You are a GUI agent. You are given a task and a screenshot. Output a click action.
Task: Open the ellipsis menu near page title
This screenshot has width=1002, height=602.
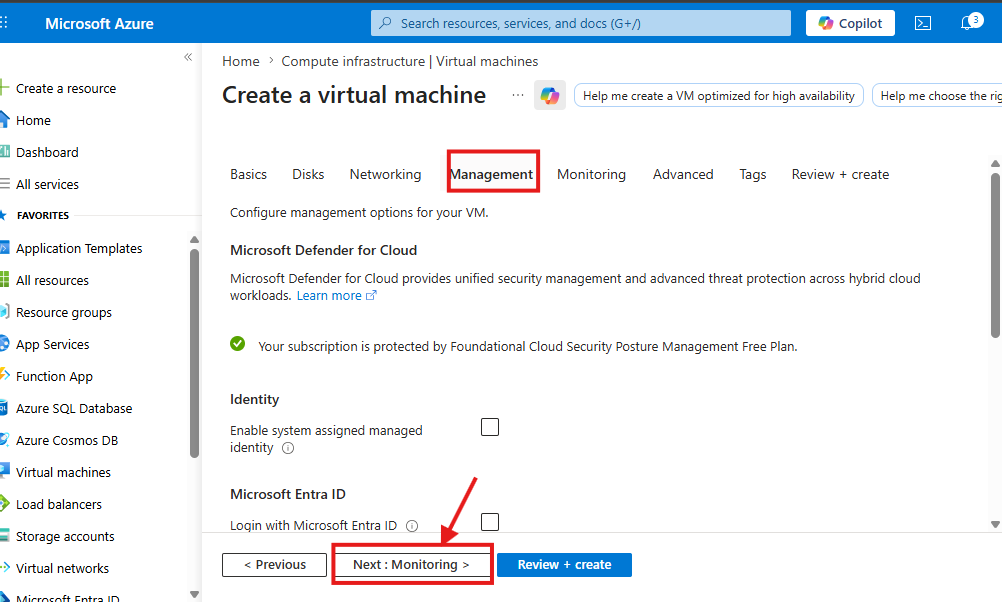518,95
